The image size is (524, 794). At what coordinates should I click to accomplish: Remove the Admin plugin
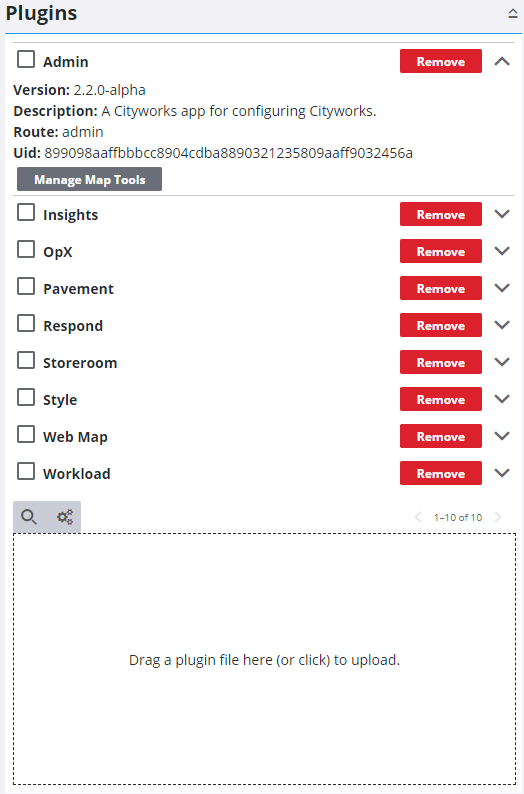click(x=440, y=61)
